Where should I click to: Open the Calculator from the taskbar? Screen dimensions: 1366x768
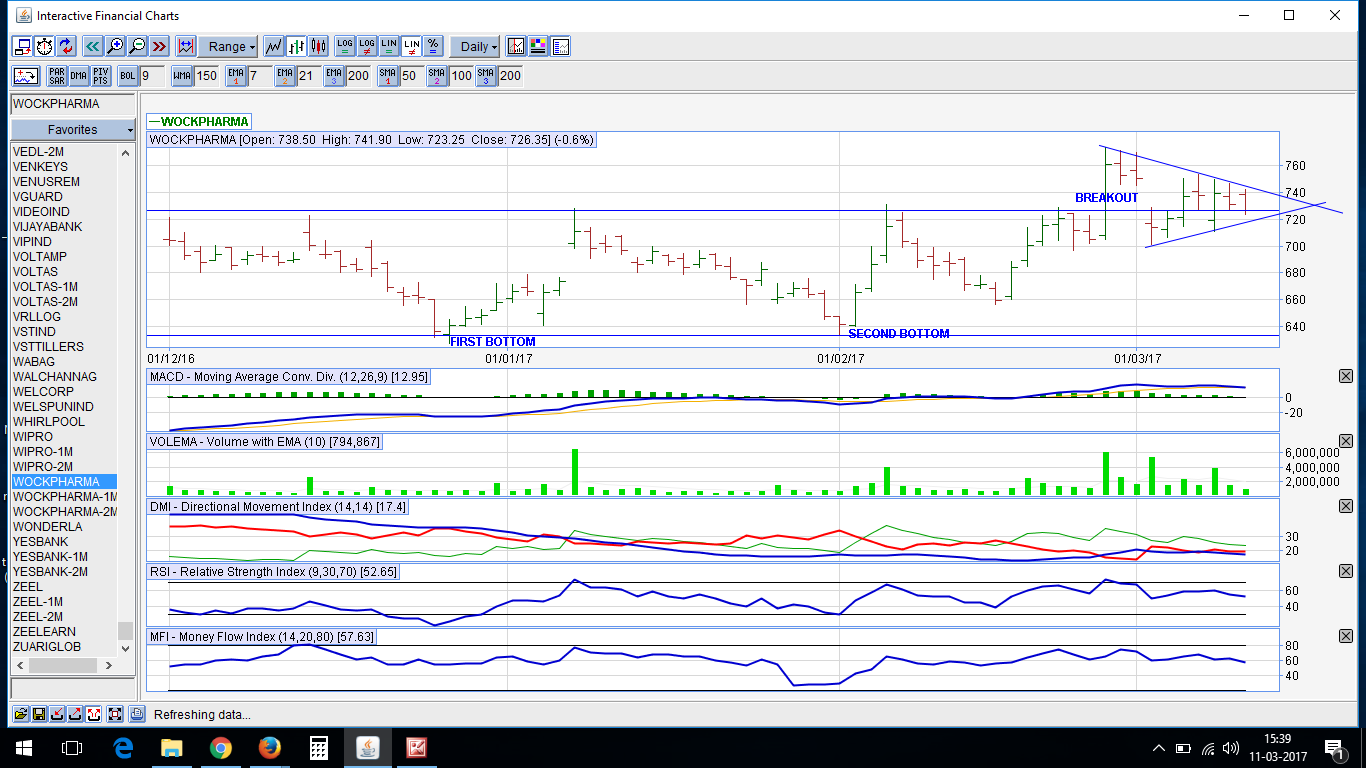click(x=319, y=748)
